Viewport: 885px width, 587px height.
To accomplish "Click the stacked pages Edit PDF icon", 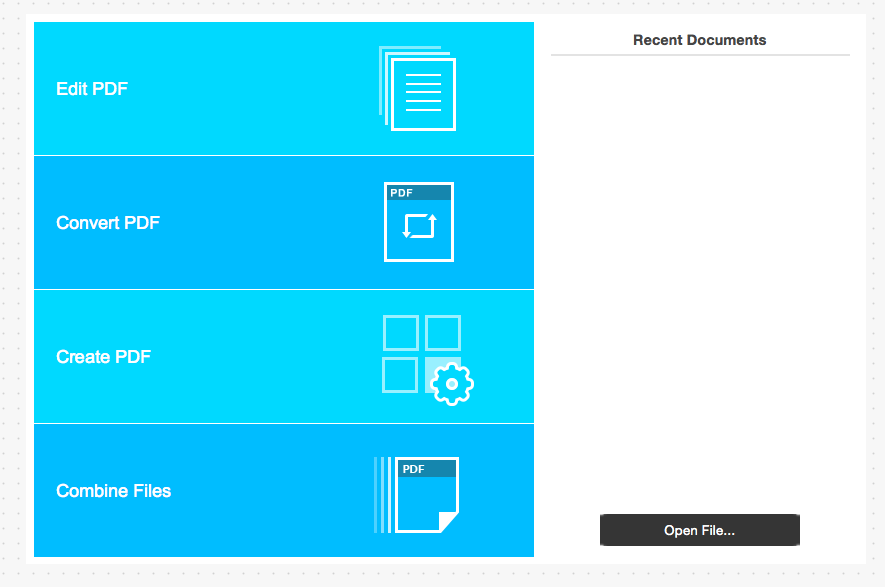I will (x=417, y=88).
